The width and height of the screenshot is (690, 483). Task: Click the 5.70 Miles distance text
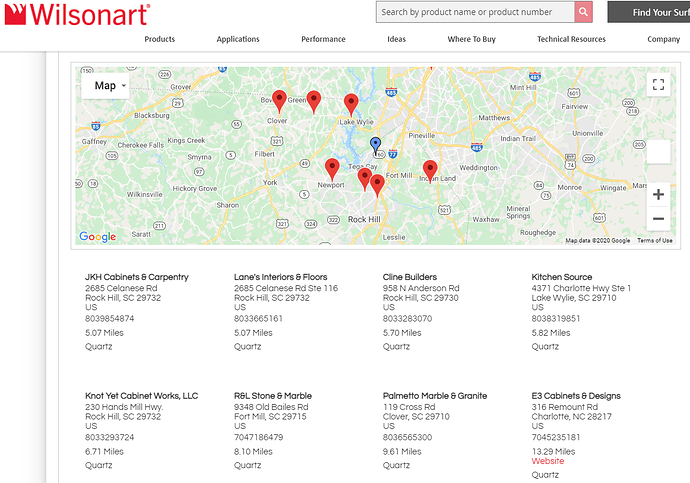coord(402,333)
